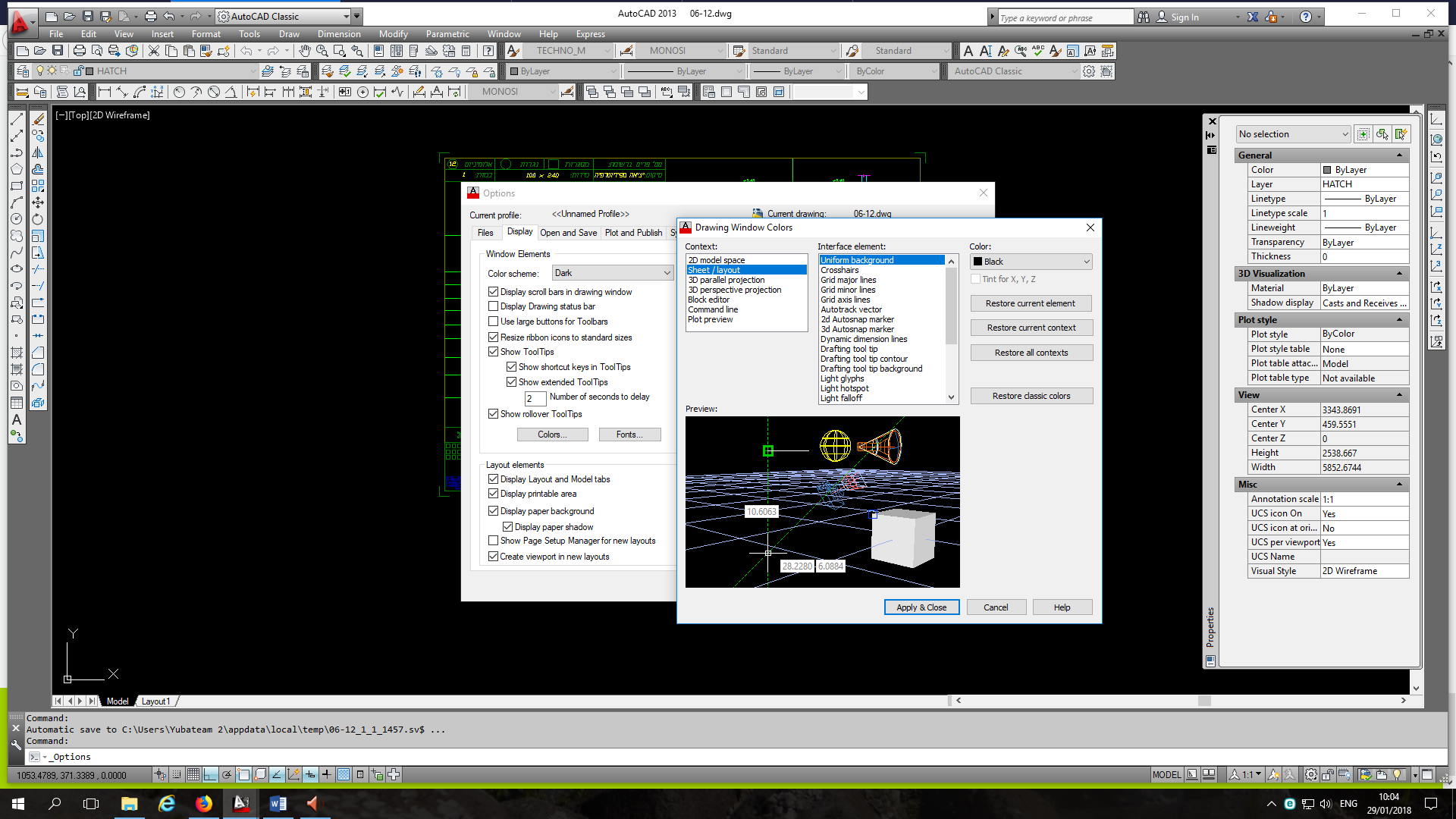1456x819 pixels.
Task: Click the Pan hand tool icon
Action: click(304, 51)
